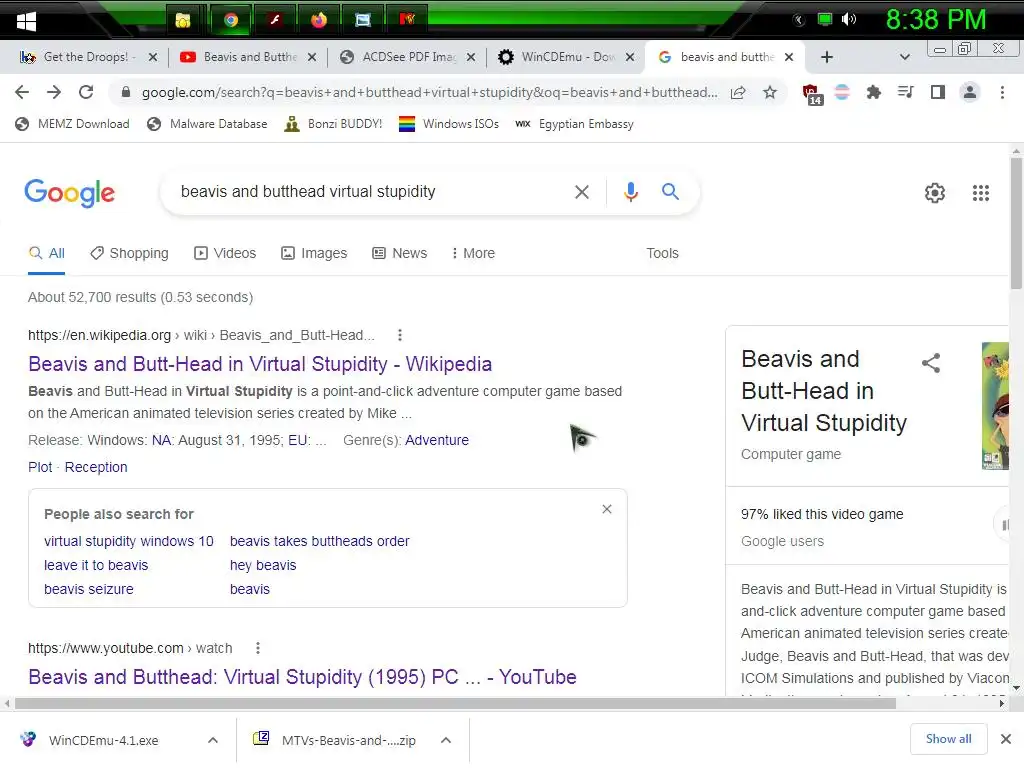
Task: Open the search Tools options
Action: pyautogui.click(x=662, y=253)
